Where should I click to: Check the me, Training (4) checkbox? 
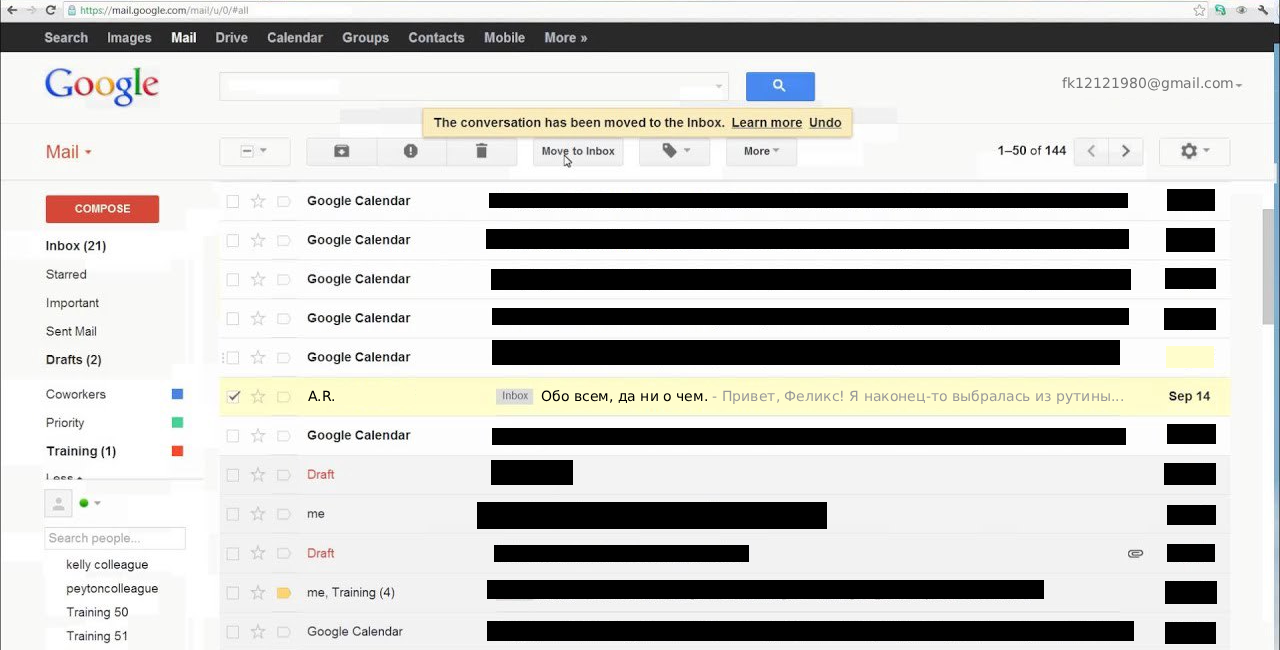pos(233,593)
